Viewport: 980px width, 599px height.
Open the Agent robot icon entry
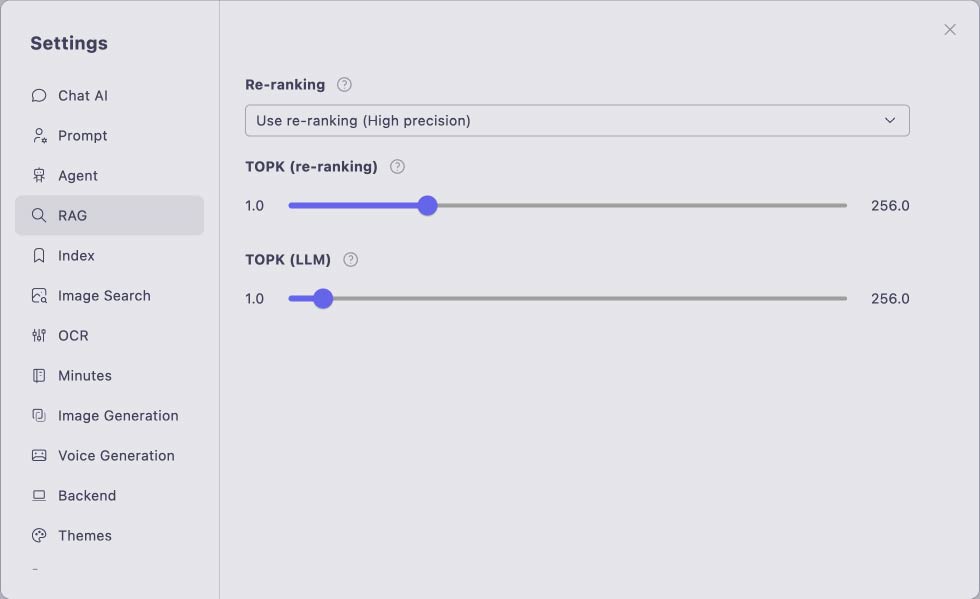click(x=39, y=176)
